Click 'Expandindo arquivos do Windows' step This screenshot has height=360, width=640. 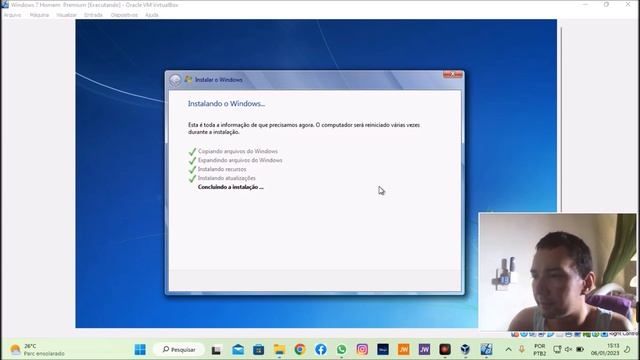click(x=240, y=160)
